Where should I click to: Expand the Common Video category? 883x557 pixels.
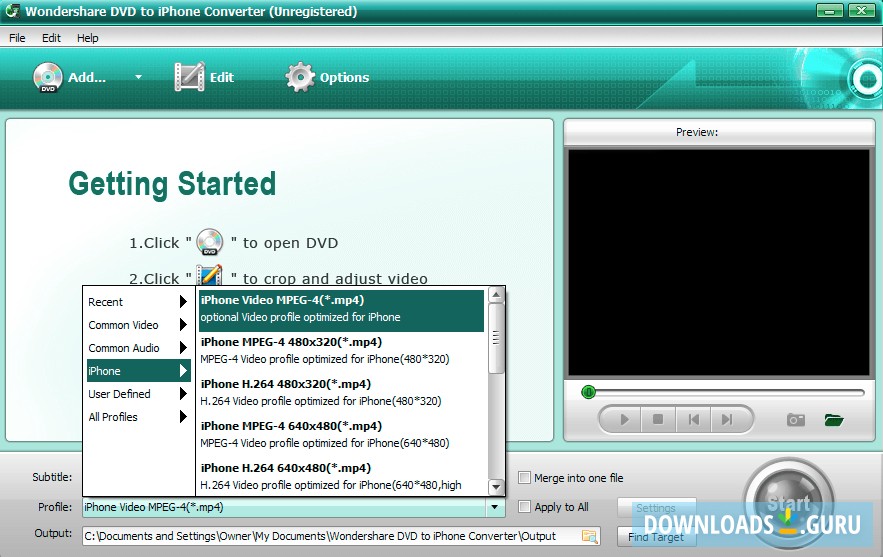137,325
